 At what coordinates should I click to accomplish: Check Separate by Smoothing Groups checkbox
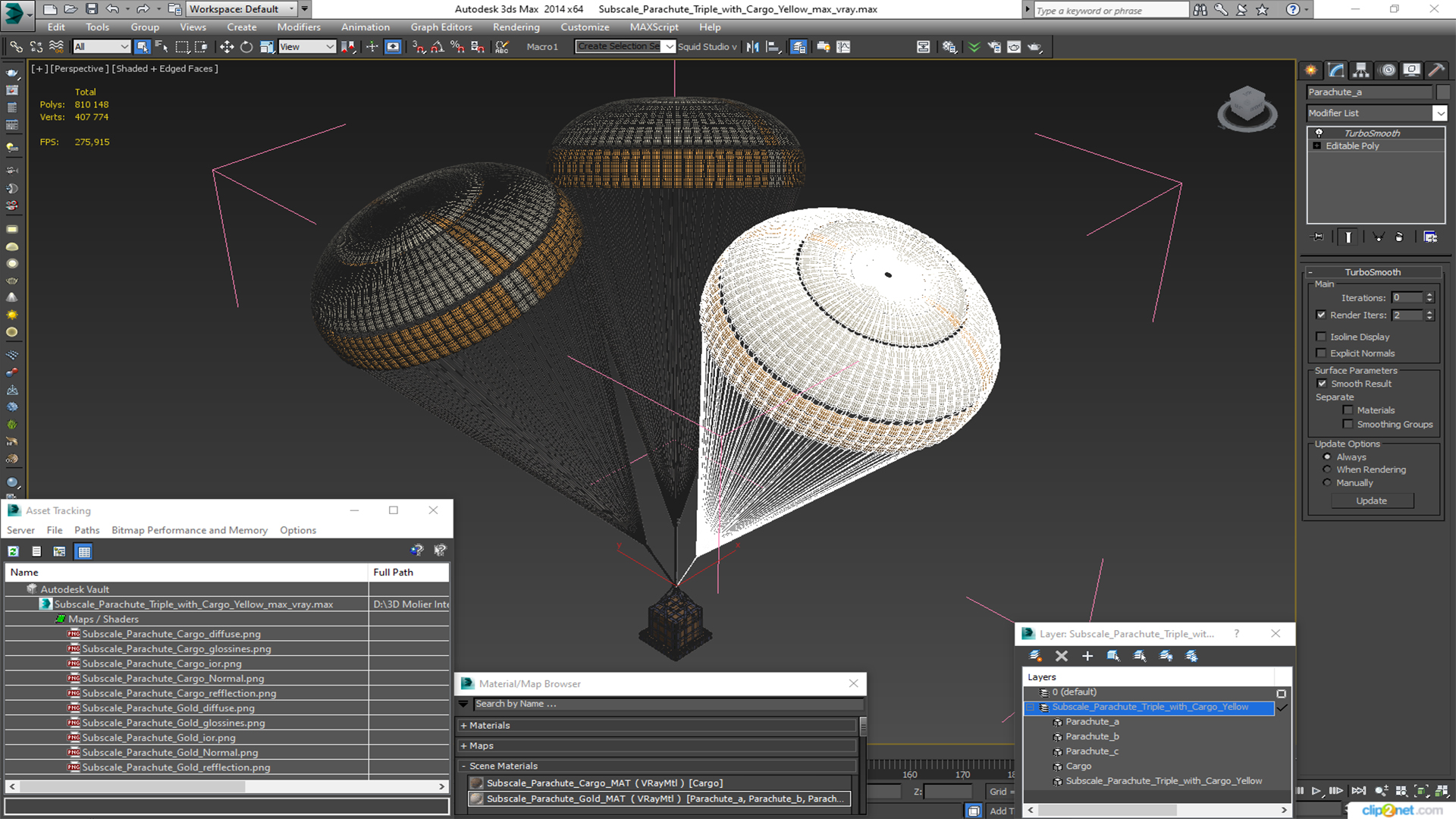pyautogui.click(x=1348, y=424)
